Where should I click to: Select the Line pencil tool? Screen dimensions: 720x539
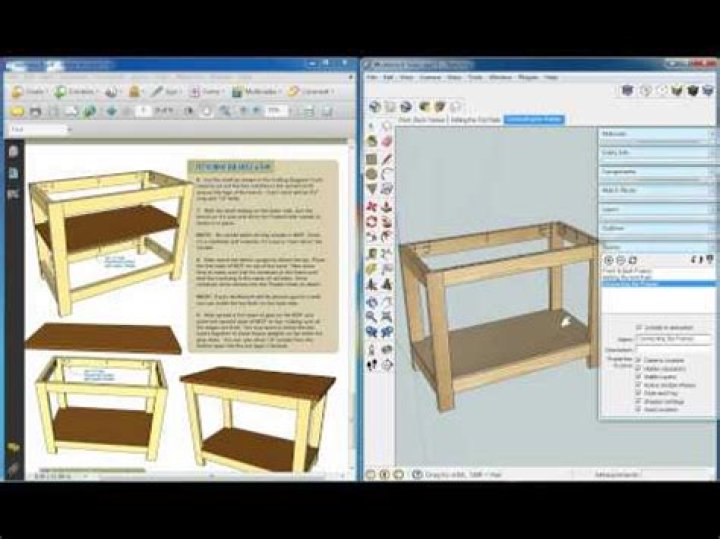pyautogui.click(x=387, y=159)
